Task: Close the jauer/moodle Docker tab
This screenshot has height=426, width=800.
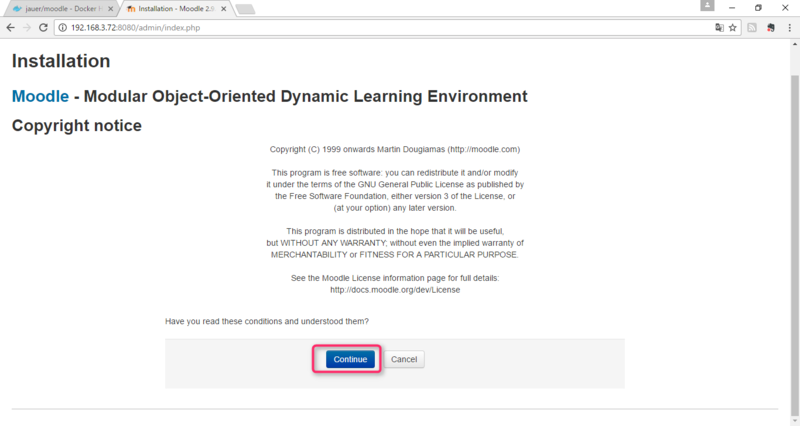Action: coord(110,9)
